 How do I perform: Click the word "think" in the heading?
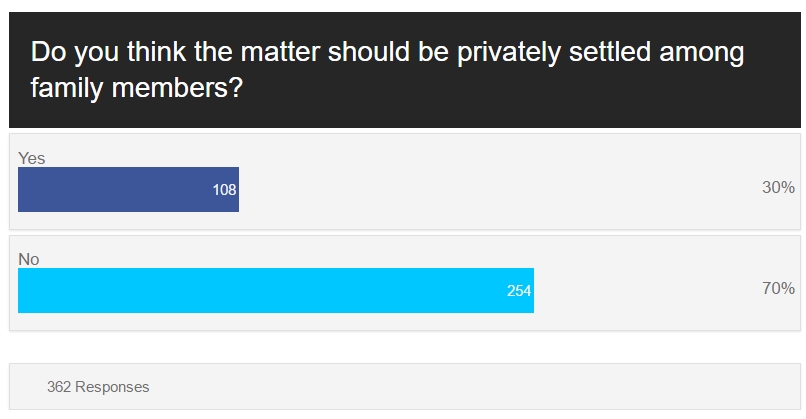pos(156,51)
